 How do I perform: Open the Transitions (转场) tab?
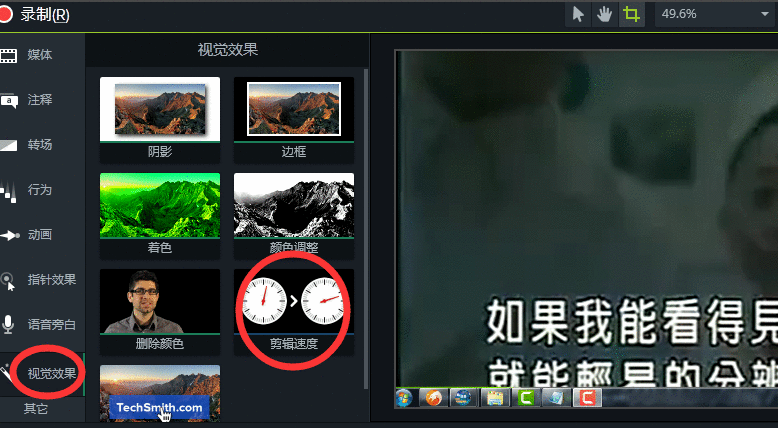click(x=42, y=145)
